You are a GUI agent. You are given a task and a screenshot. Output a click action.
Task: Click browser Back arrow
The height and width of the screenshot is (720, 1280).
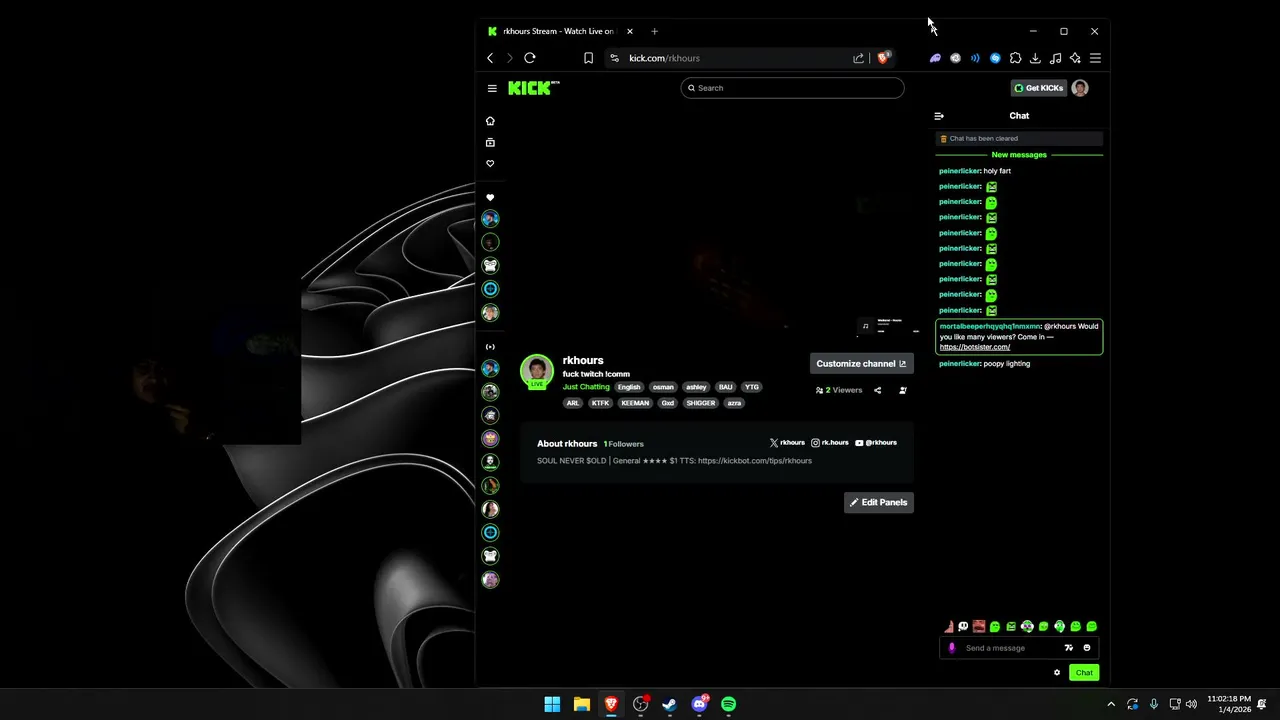point(490,58)
